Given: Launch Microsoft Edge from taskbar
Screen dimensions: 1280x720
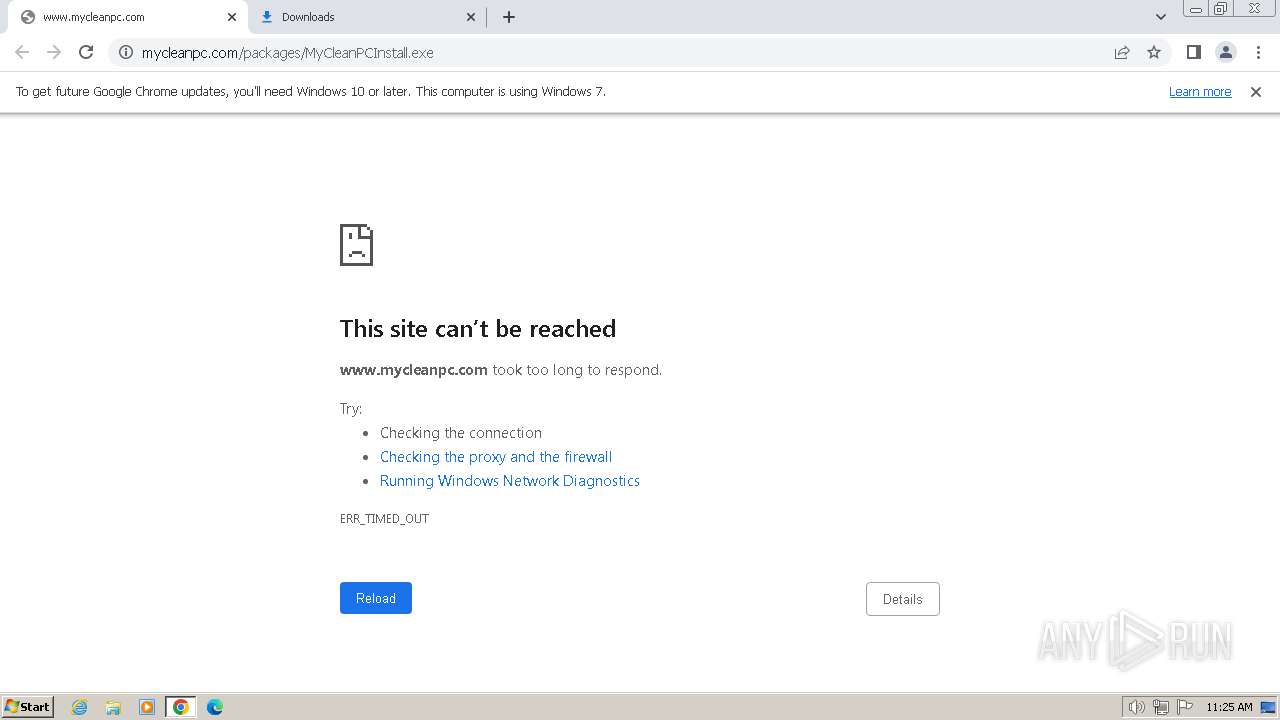Looking at the screenshot, I should [215, 707].
